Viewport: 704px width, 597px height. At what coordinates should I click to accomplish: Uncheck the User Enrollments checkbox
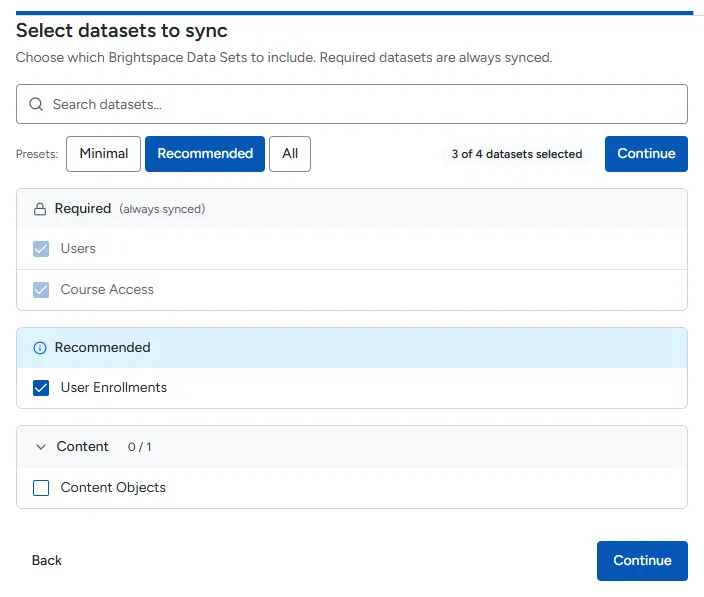point(41,388)
